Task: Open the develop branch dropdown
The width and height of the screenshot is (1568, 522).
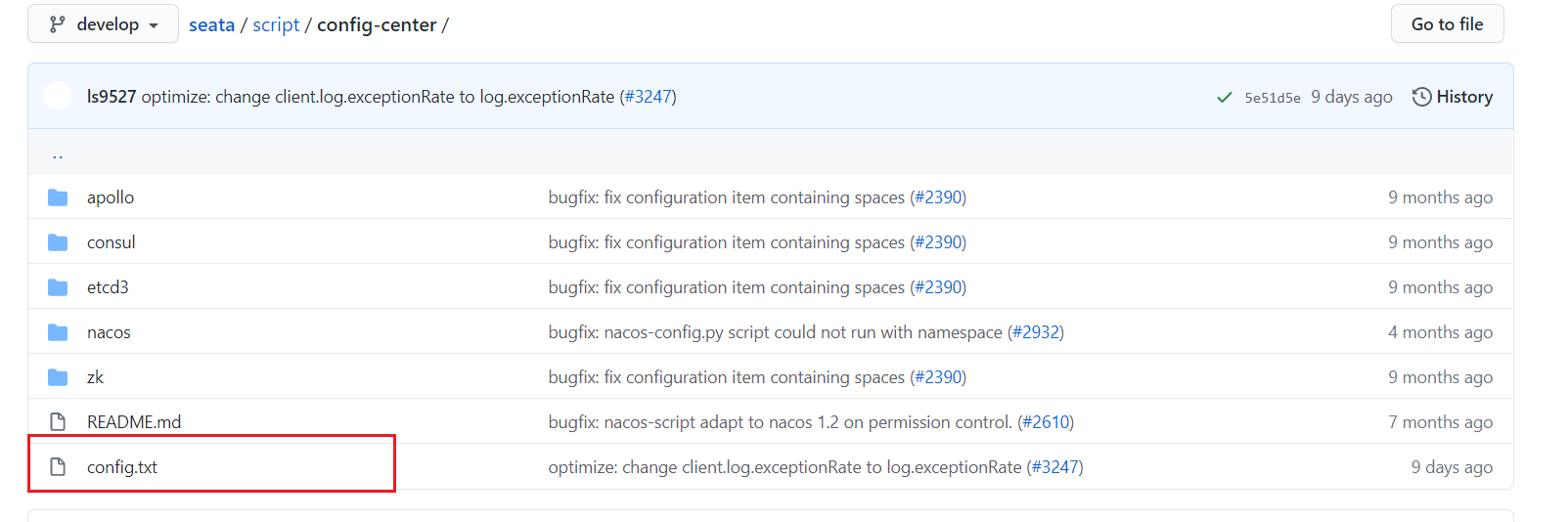Action: click(103, 24)
